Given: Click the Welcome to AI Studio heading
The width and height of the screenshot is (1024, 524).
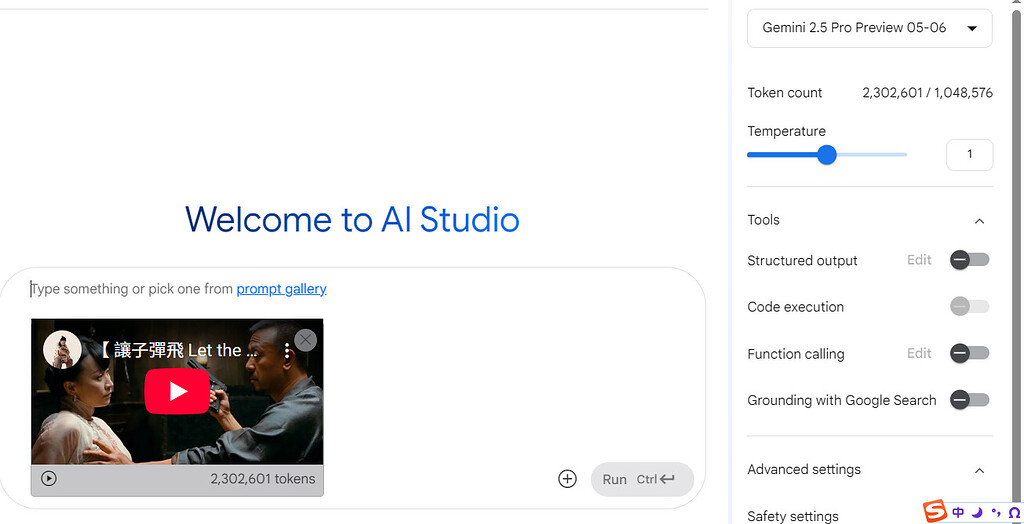Looking at the screenshot, I should click(x=353, y=220).
